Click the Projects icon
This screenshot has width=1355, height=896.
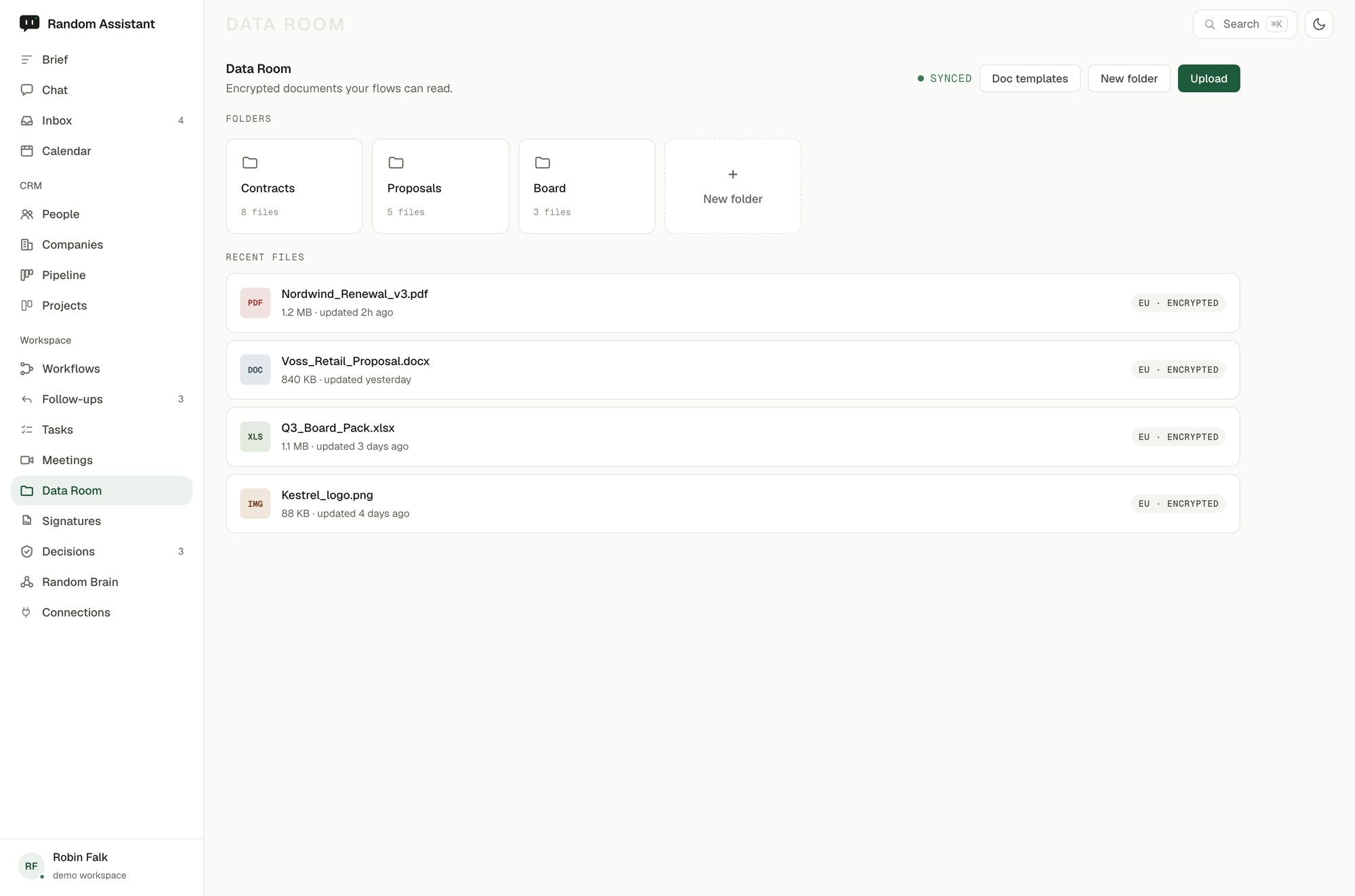(x=26, y=305)
